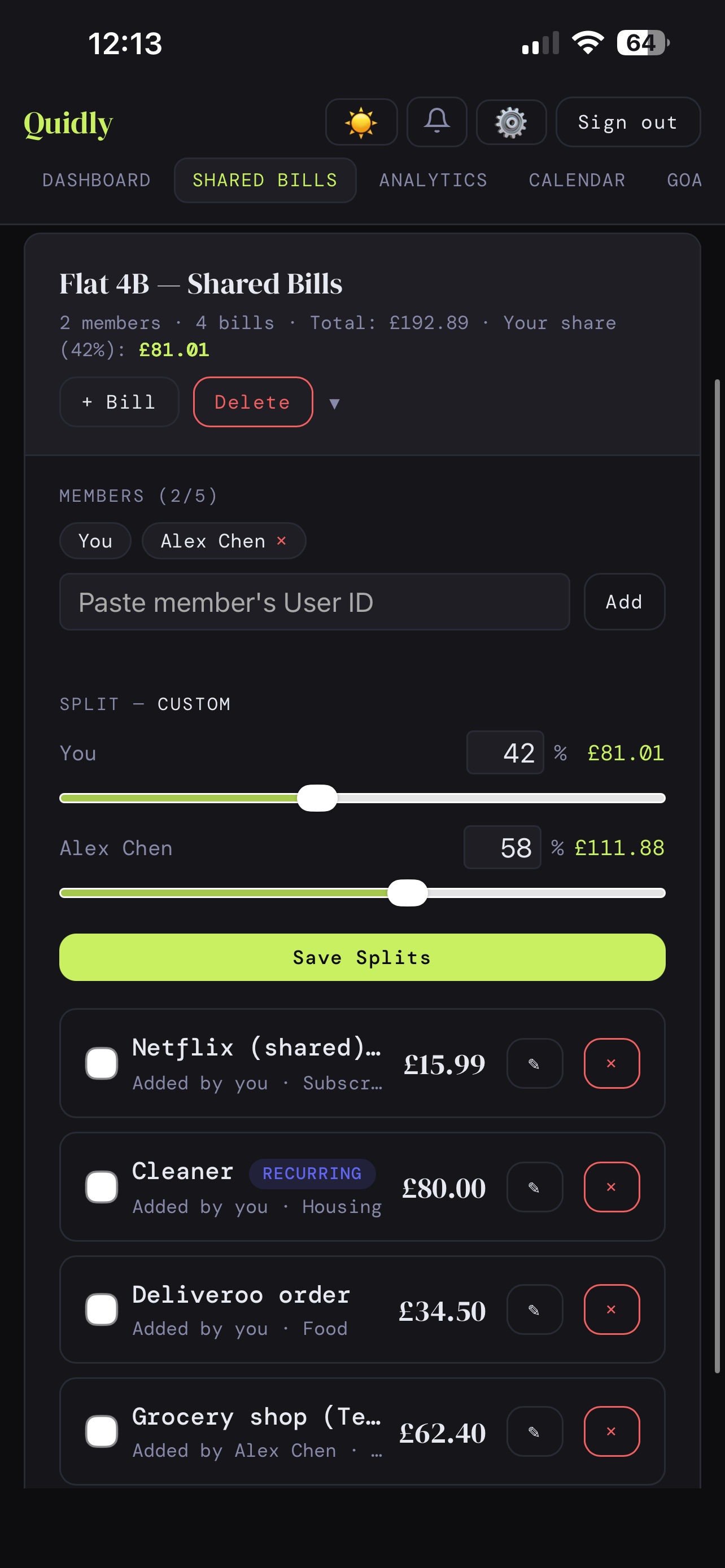The width and height of the screenshot is (725, 1568).
Task: Toggle the light theme with the sun icon
Action: pyautogui.click(x=361, y=122)
